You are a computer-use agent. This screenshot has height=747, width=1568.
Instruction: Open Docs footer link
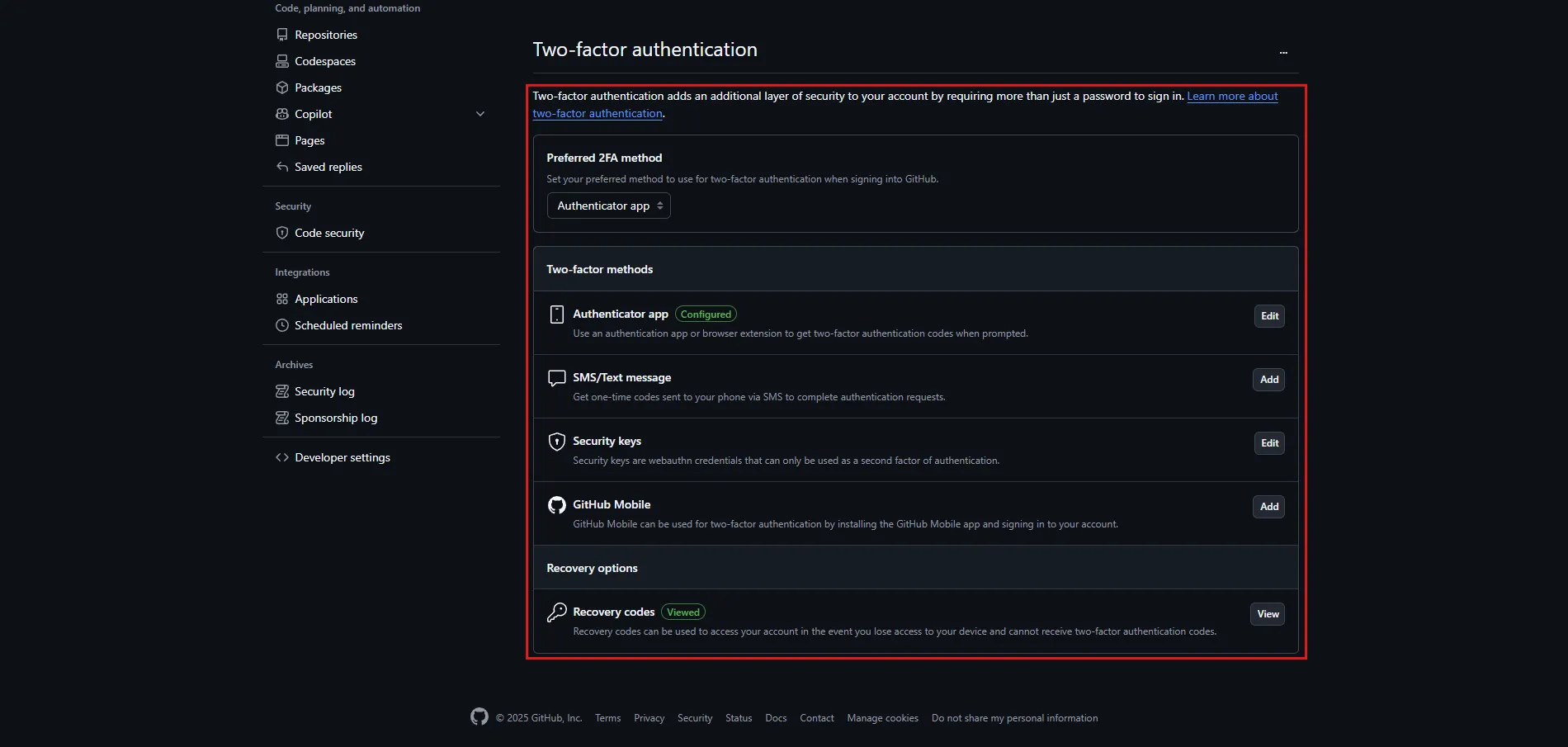pos(776,718)
